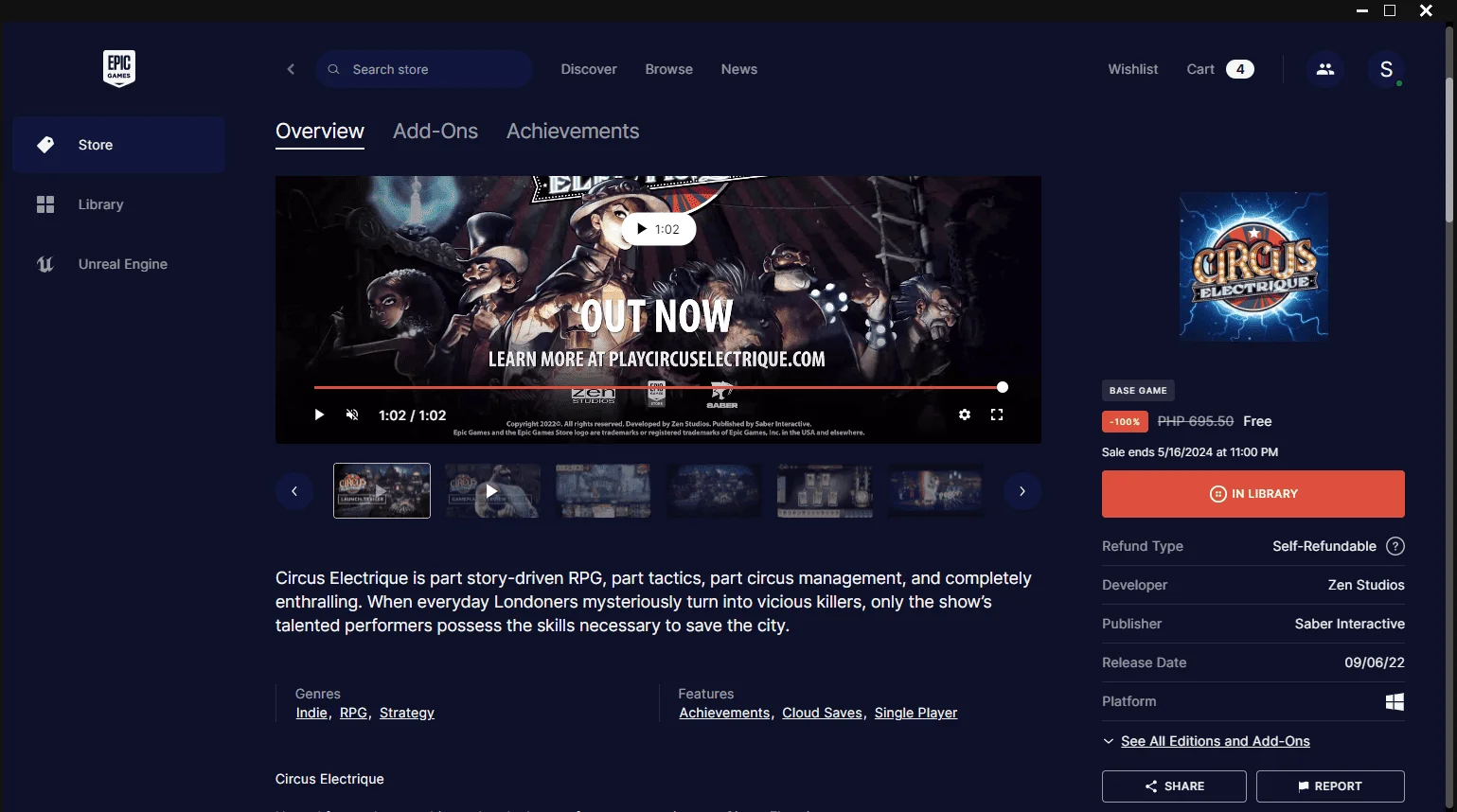Play the trailer using center 1:02 button
Screen dimensions: 1457x812
coord(658,229)
